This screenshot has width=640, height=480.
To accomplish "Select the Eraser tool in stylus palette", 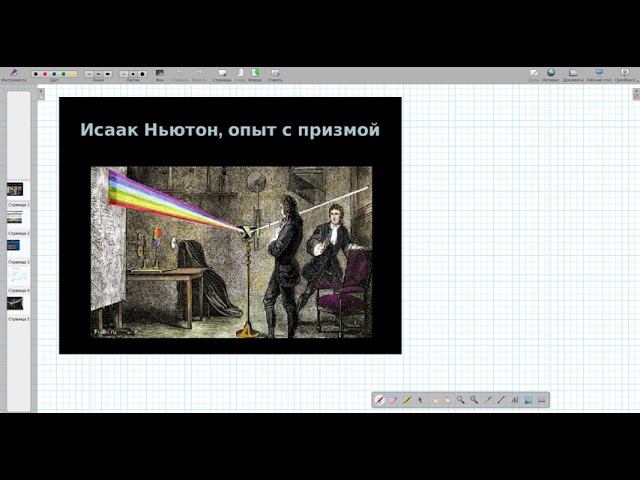I will click(x=393, y=400).
